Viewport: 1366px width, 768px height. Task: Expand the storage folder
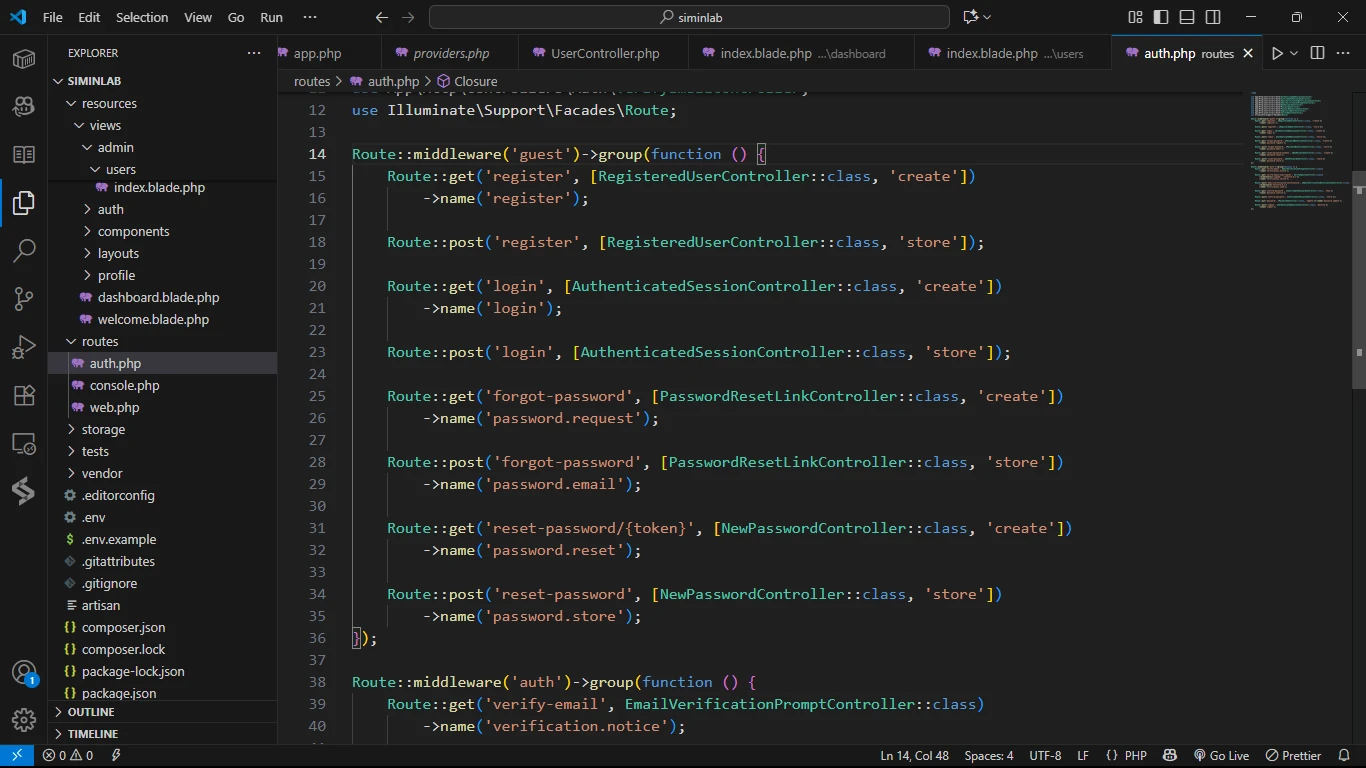click(x=103, y=429)
